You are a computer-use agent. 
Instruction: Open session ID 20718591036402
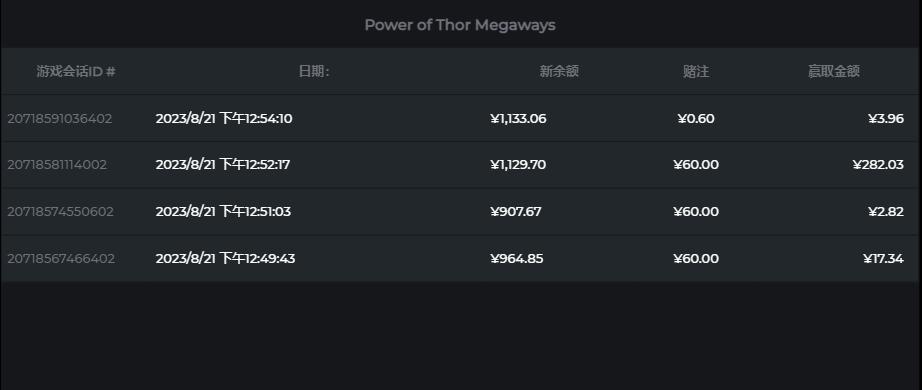[x=59, y=118]
